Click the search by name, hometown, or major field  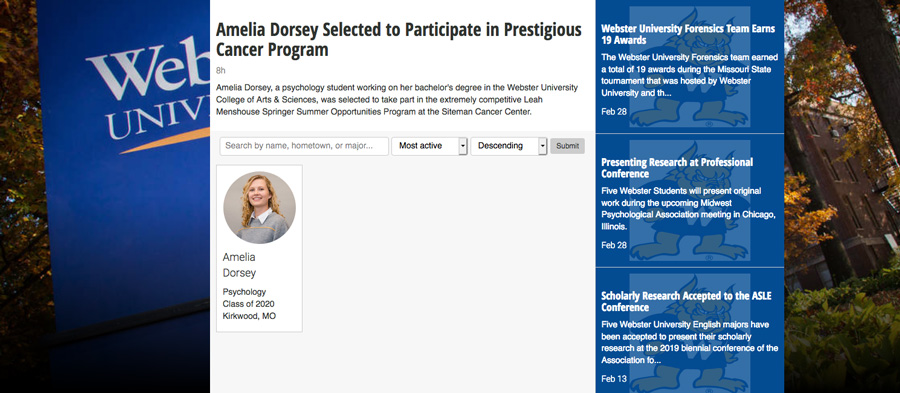[304, 146]
